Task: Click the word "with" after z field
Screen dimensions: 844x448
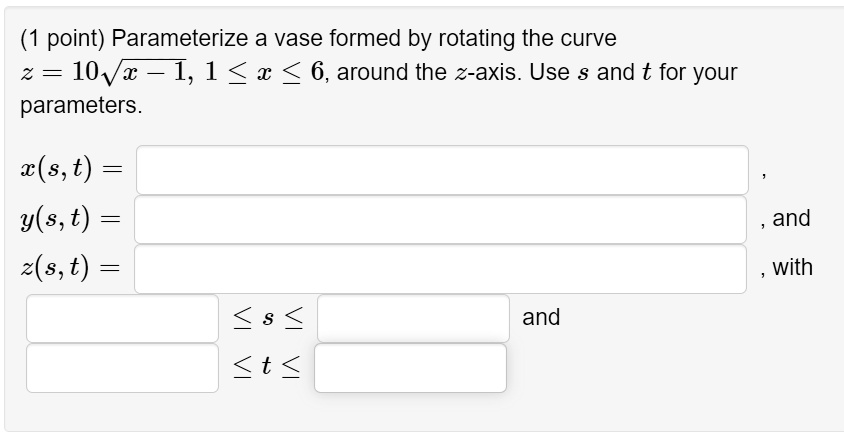Action: tap(792, 268)
